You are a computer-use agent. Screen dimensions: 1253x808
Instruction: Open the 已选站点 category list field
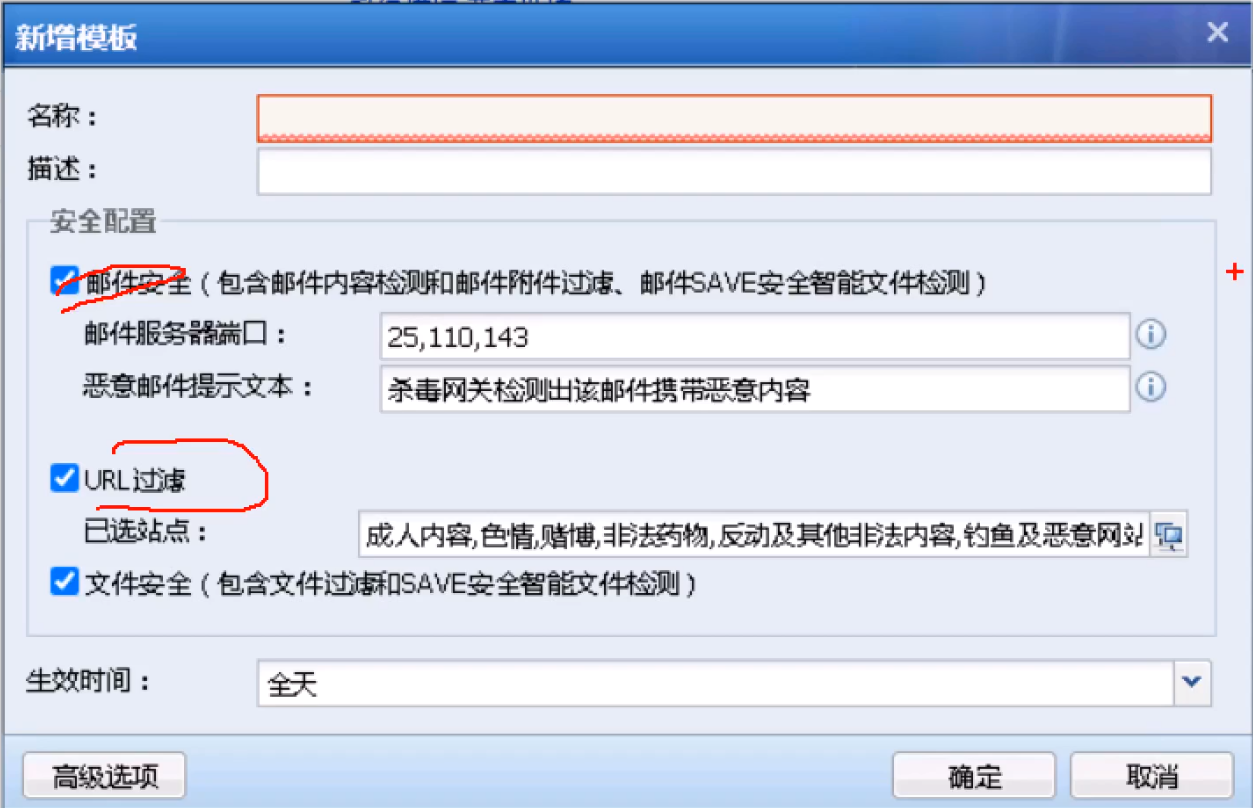click(x=755, y=535)
